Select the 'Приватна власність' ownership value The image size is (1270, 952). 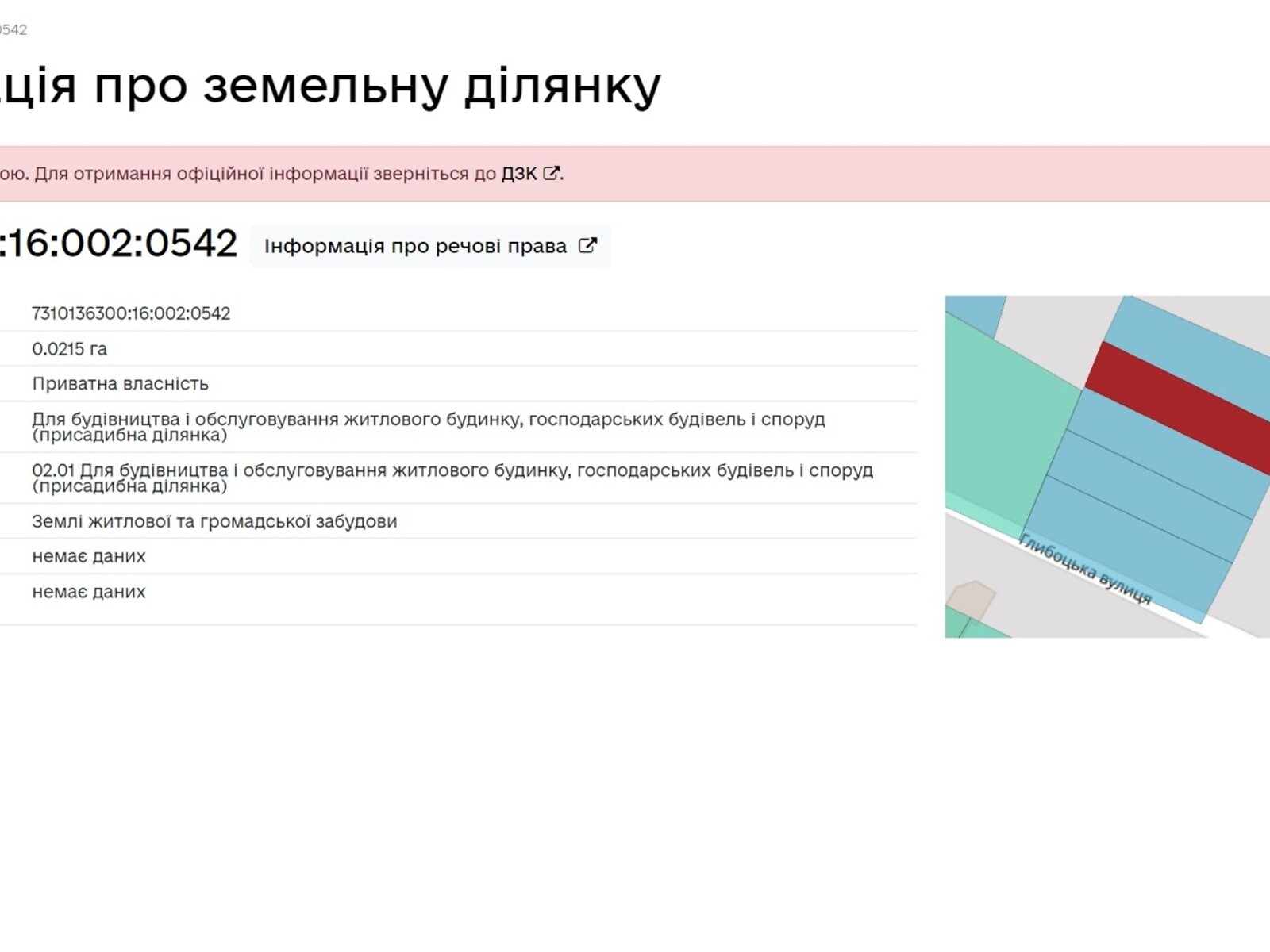120,384
